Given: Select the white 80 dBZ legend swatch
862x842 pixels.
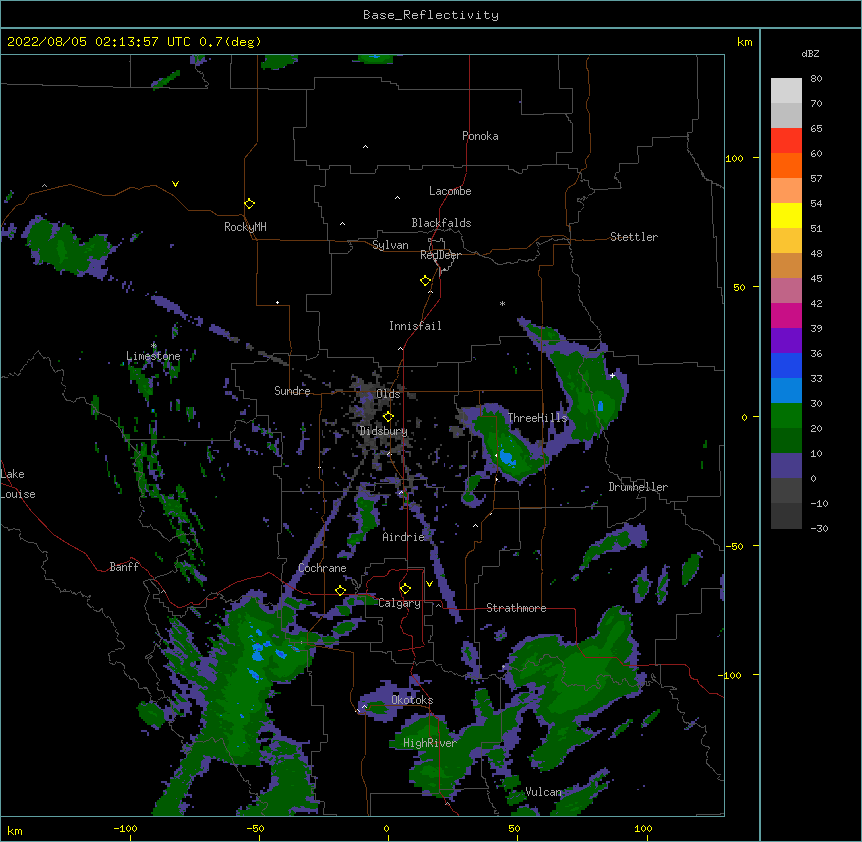Looking at the screenshot, I should click(786, 91).
